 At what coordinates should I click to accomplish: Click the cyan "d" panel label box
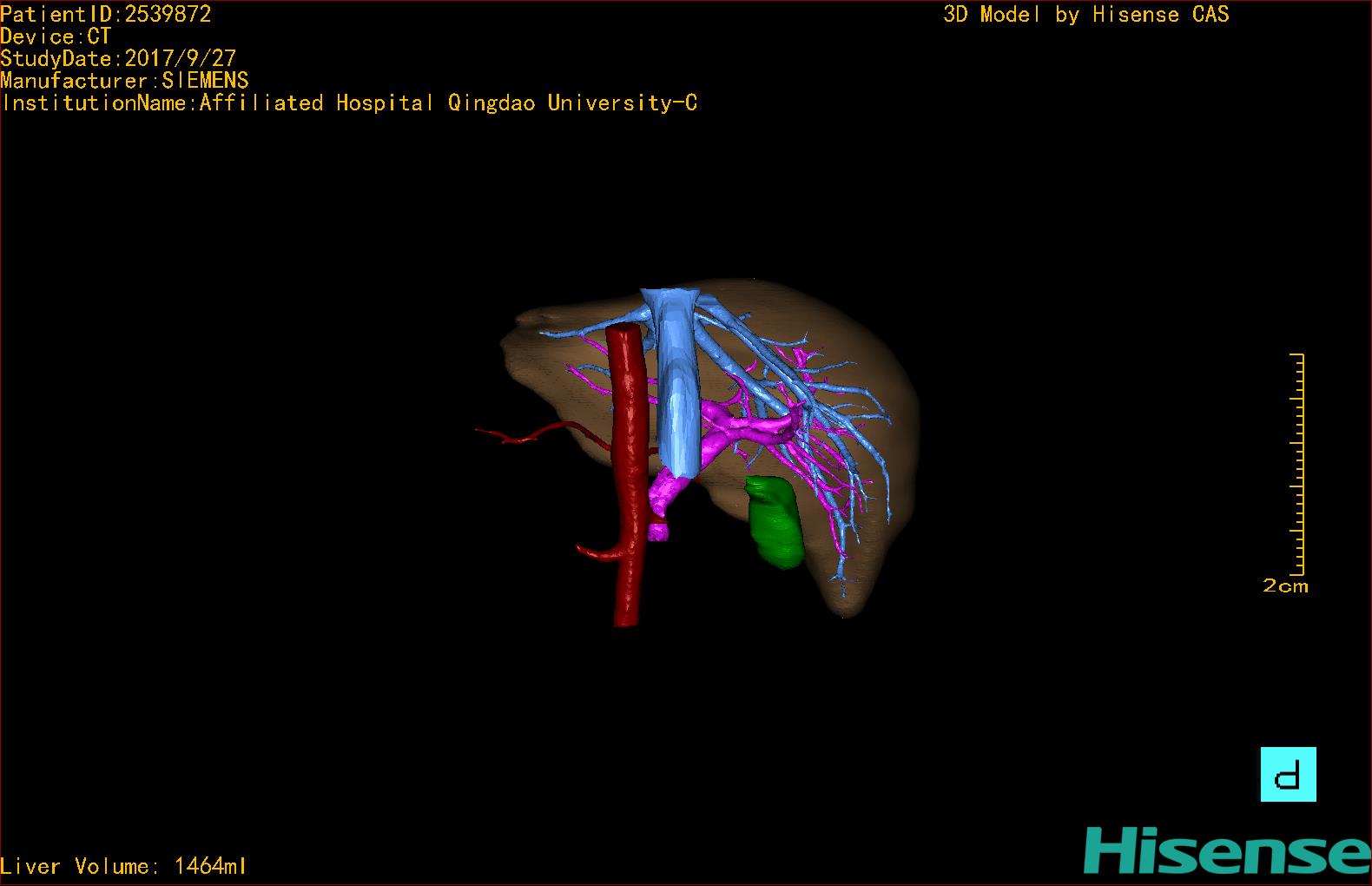(1288, 774)
